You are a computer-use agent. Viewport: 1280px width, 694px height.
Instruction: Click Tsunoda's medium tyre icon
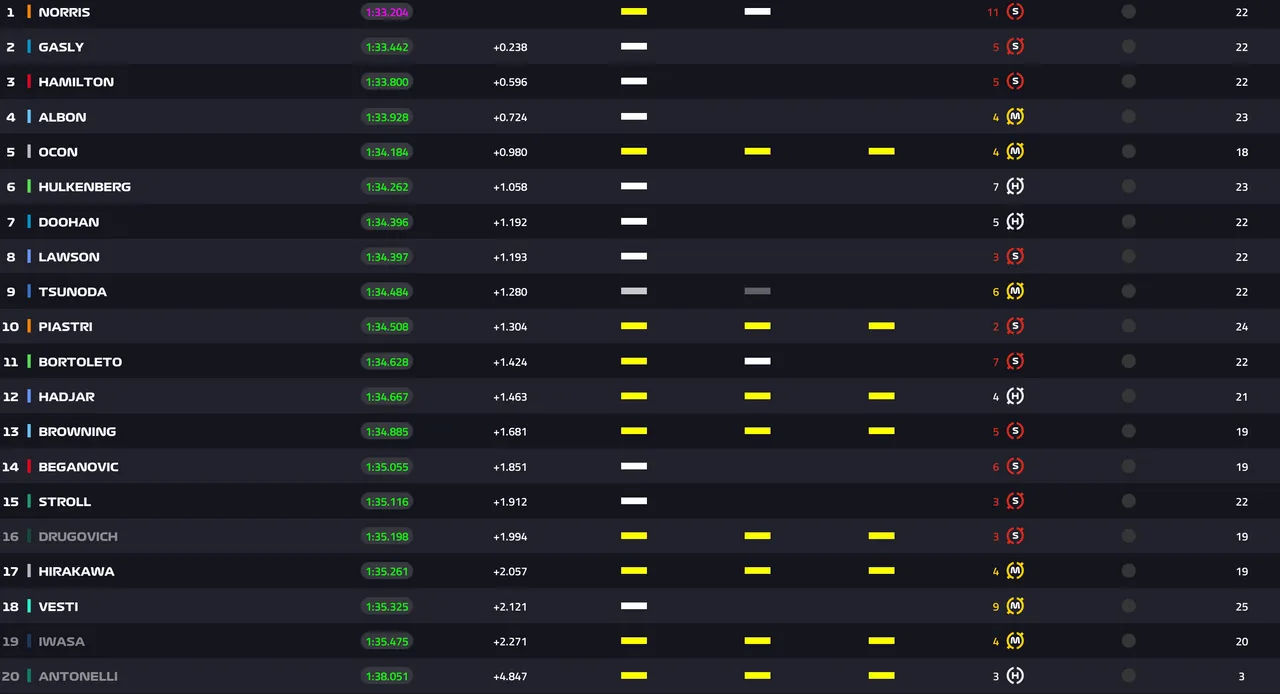pos(1015,291)
